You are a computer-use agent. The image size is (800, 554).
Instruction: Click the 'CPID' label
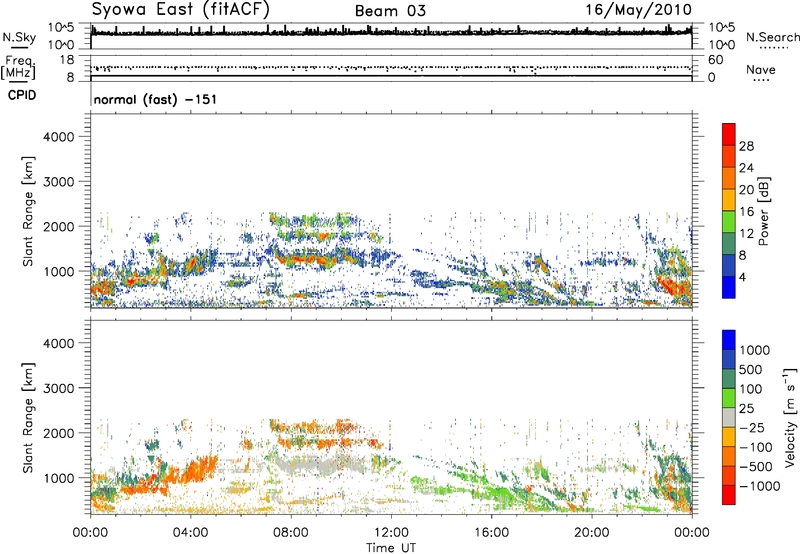coord(21,95)
